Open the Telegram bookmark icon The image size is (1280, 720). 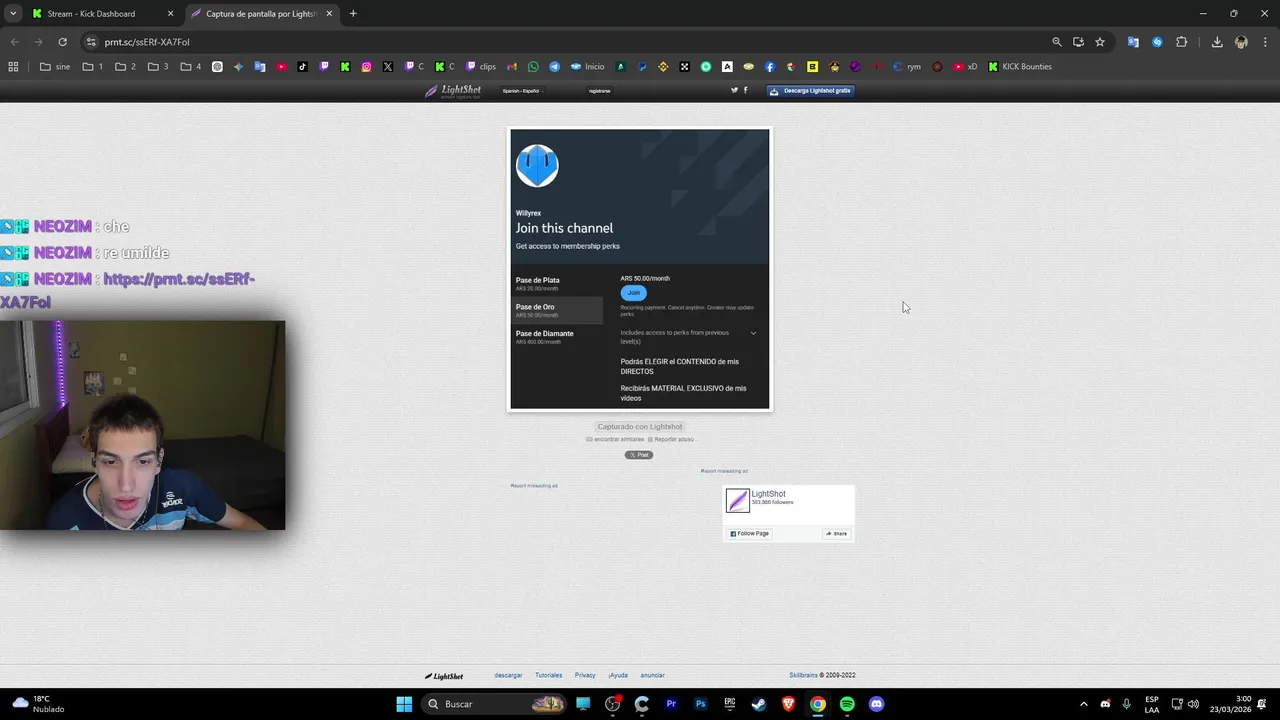pos(554,67)
